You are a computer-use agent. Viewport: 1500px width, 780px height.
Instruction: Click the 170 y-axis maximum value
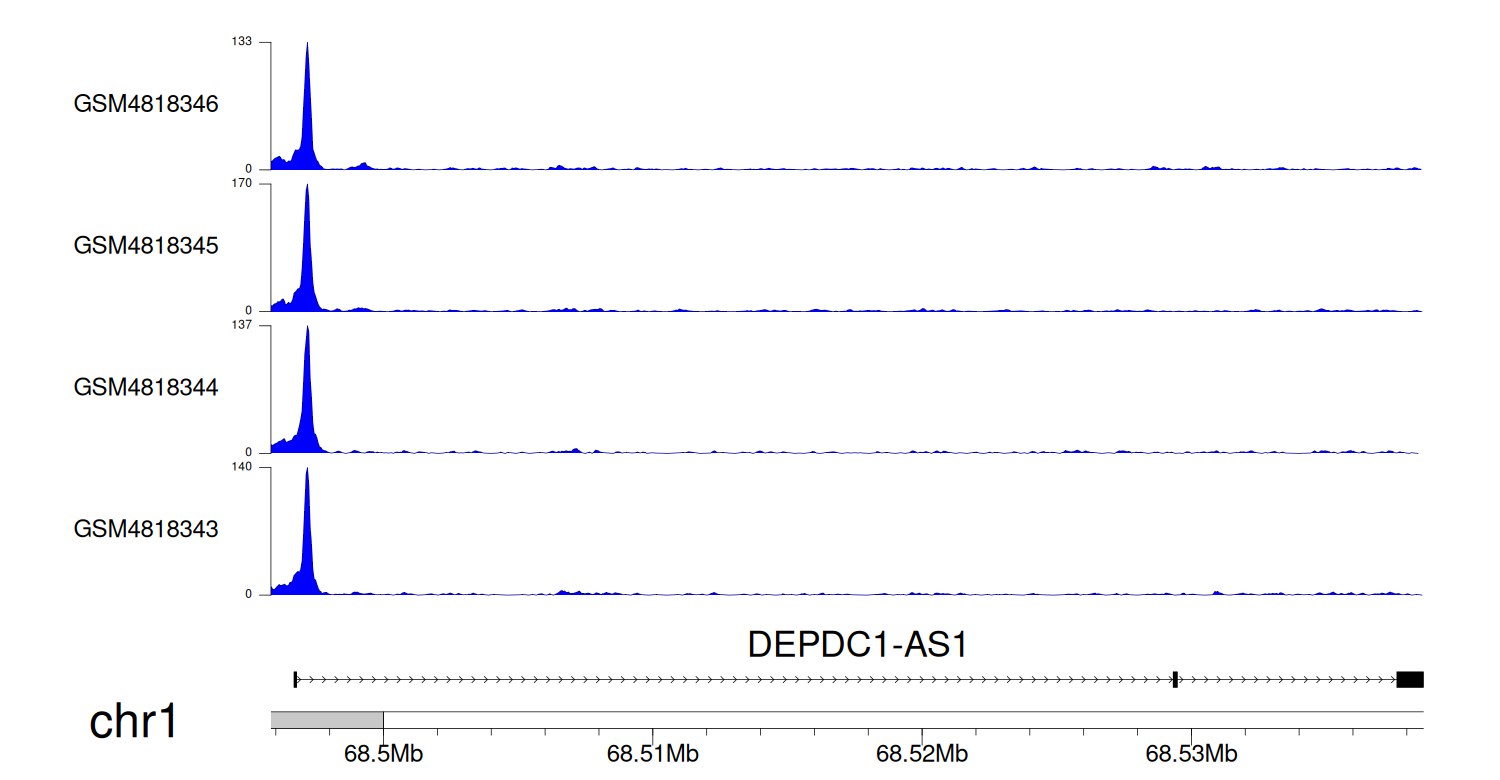[x=242, y=184]
